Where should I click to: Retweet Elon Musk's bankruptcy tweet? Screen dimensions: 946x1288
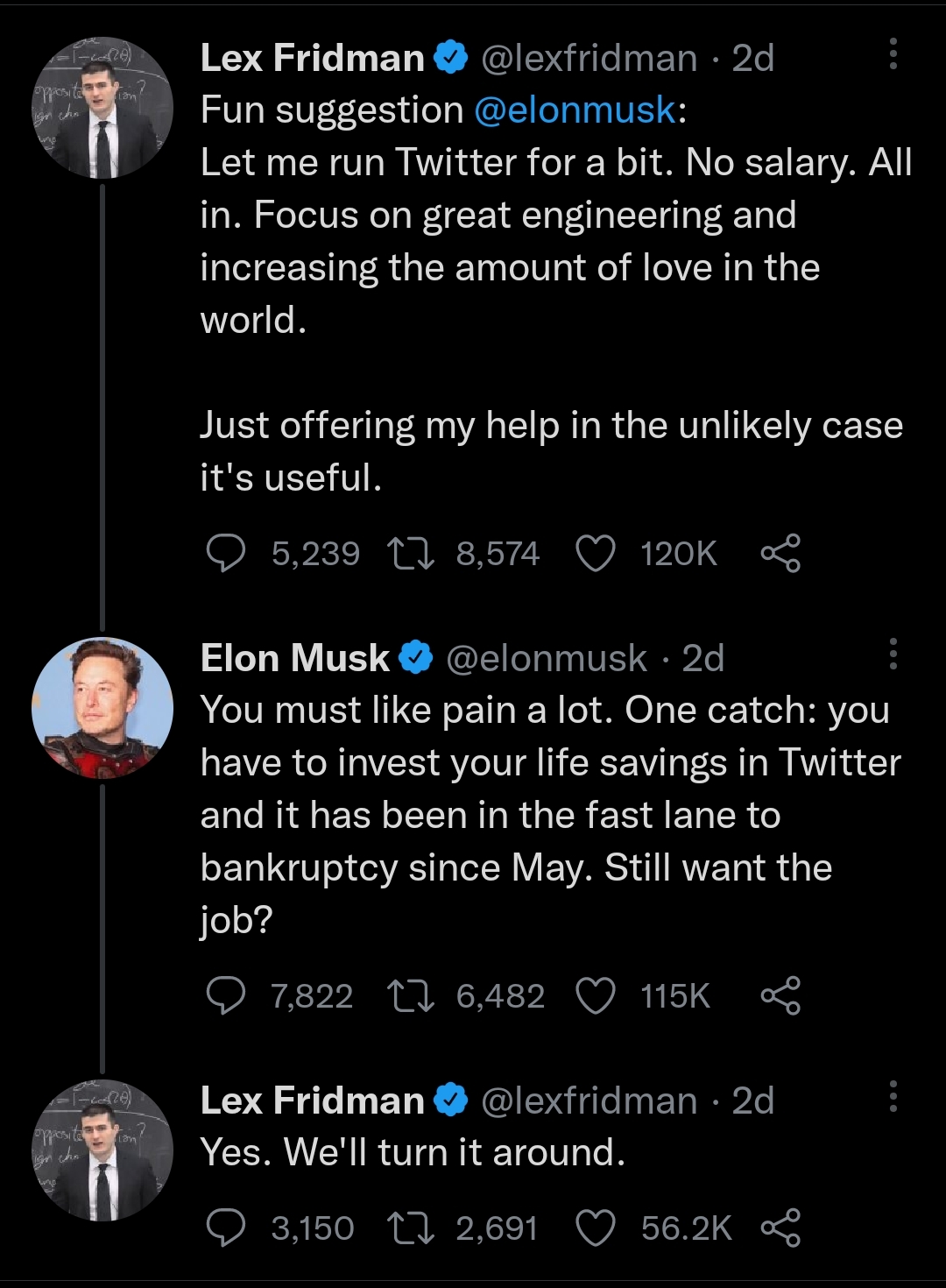pos(411,996)
